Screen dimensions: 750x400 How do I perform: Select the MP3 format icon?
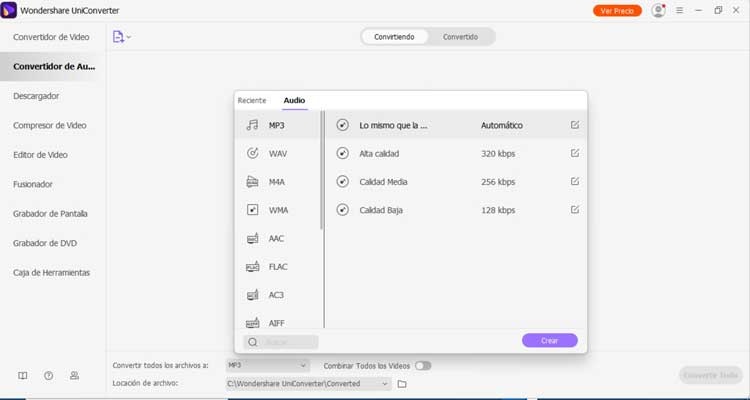252,125
